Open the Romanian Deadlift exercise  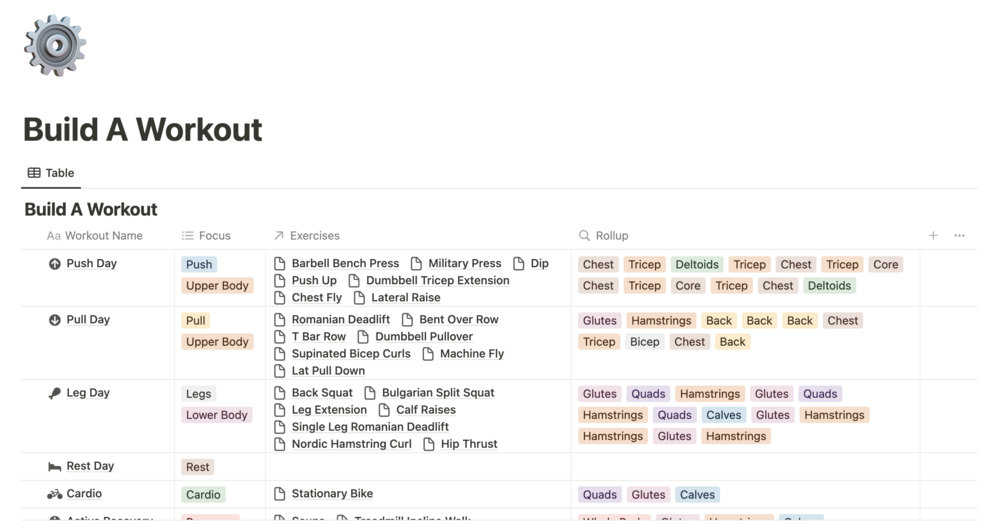[340, 320]
